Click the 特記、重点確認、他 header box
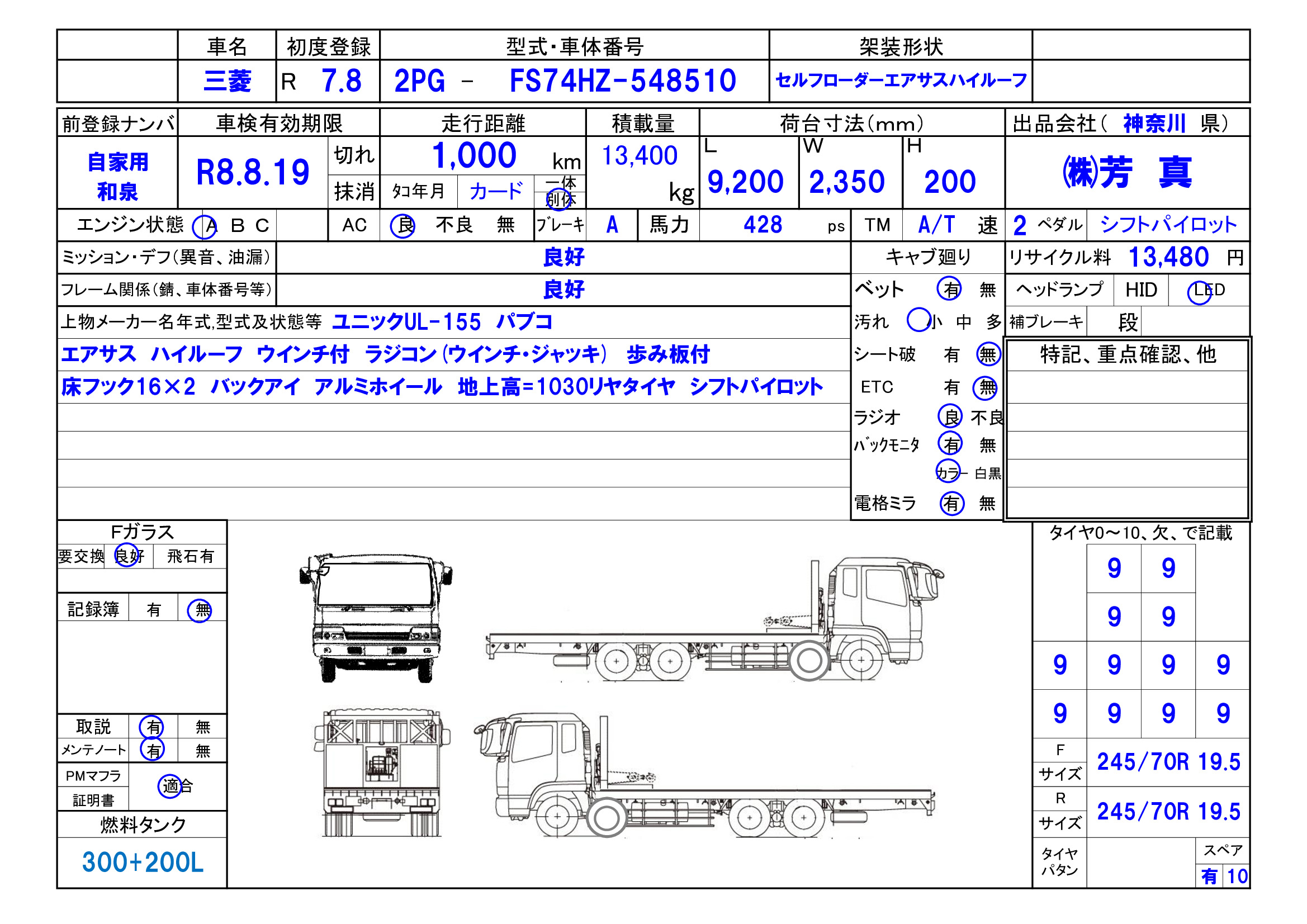Viewport: 1307px width, 924px height. click(1127, 355)
